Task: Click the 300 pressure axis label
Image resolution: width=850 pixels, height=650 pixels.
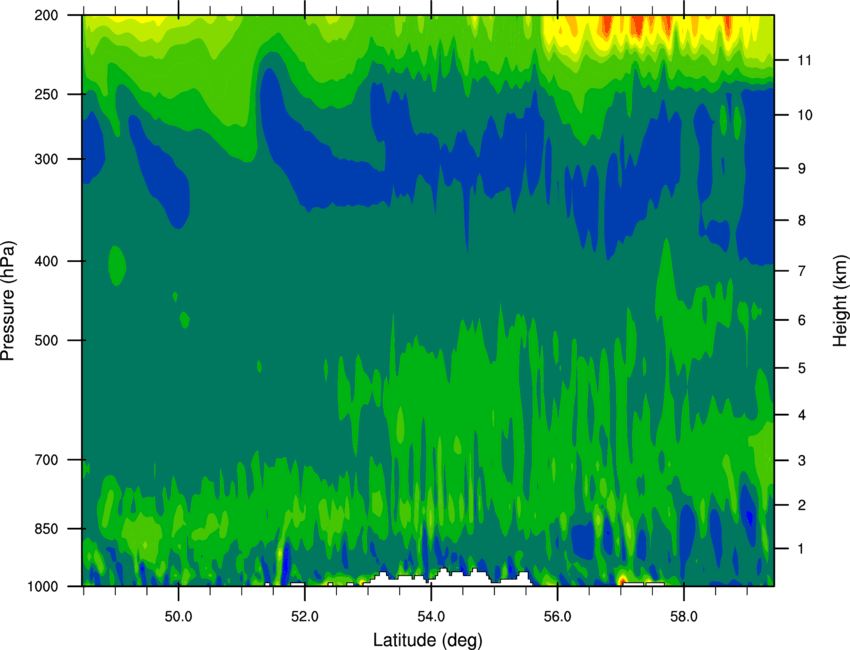Action: tap(47, 159)
